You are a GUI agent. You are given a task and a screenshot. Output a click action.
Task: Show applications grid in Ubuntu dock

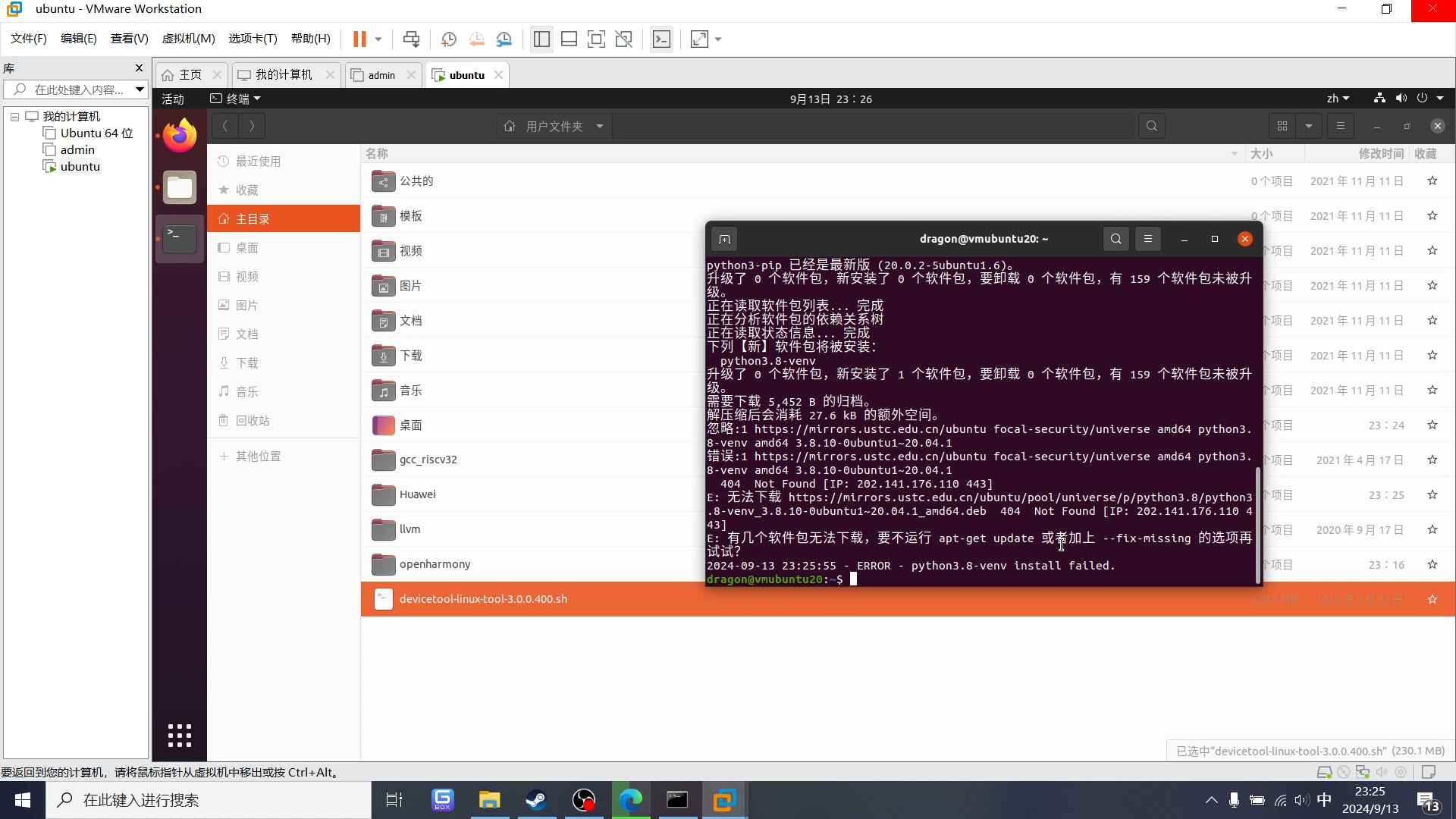180,735
